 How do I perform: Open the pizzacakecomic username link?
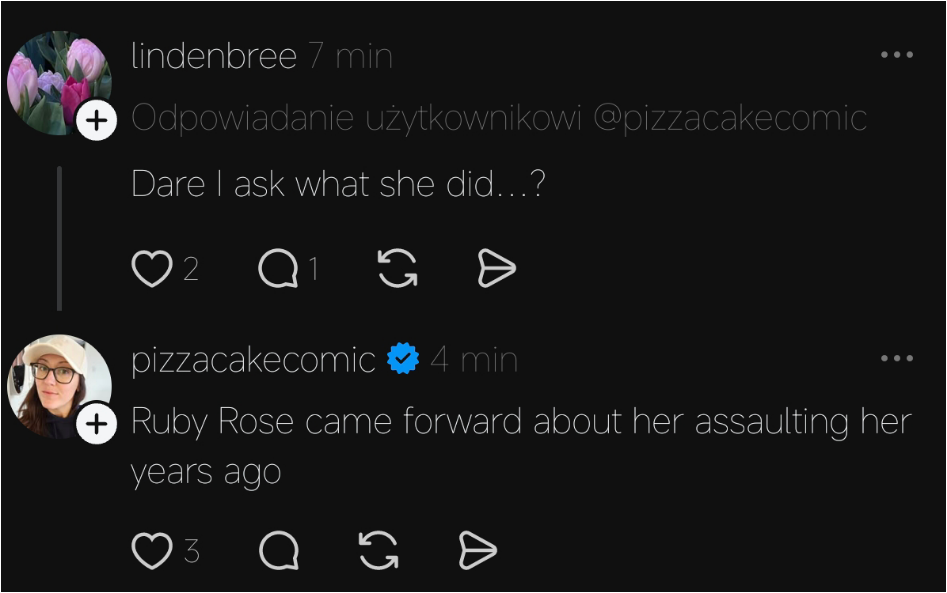click(x=254, y=361)
